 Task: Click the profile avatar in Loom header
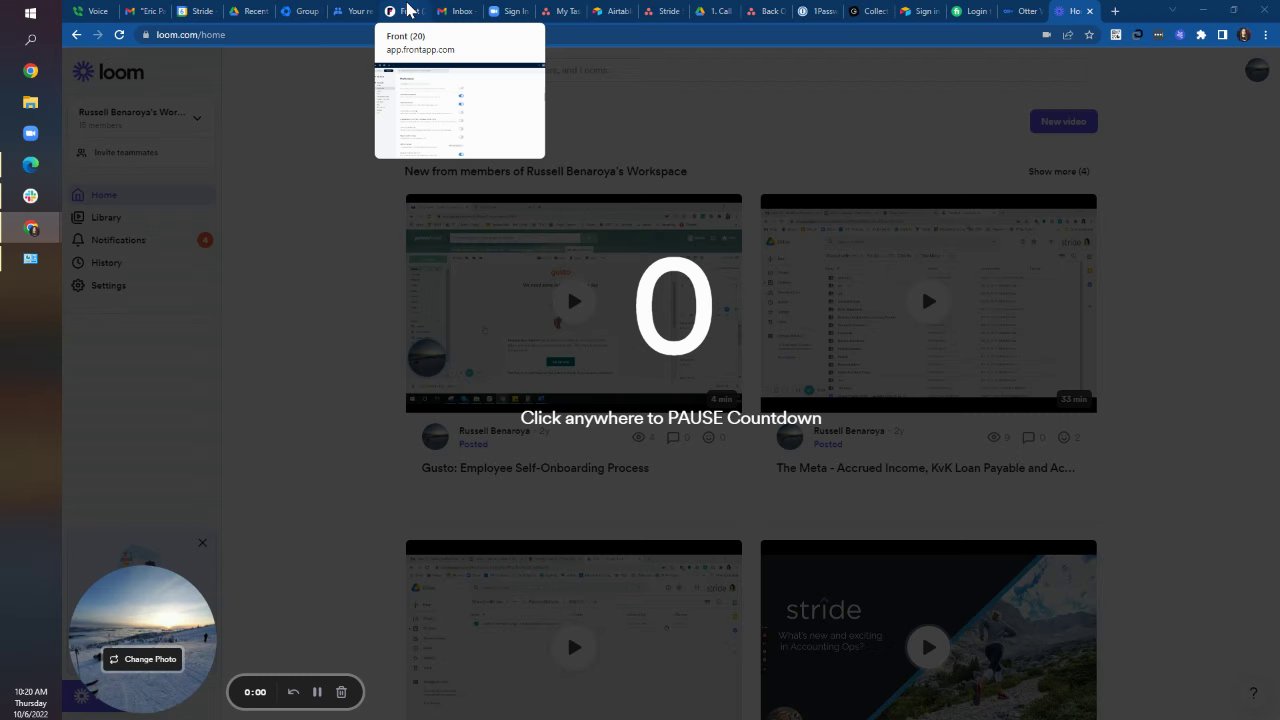[1257, 70]
